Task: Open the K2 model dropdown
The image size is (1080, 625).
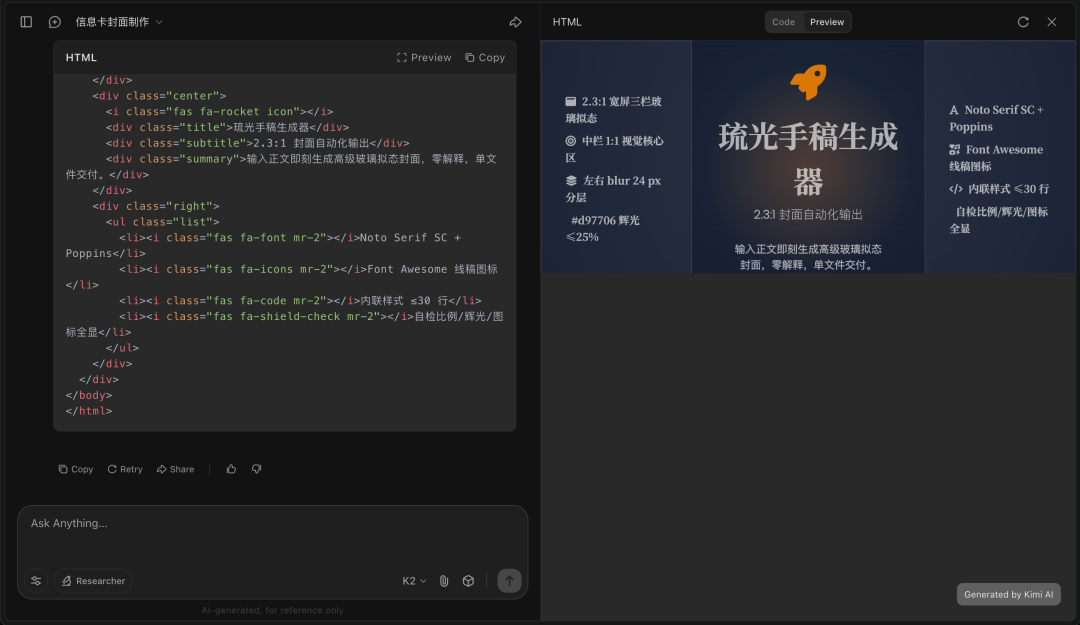Action: pos(413,580)
